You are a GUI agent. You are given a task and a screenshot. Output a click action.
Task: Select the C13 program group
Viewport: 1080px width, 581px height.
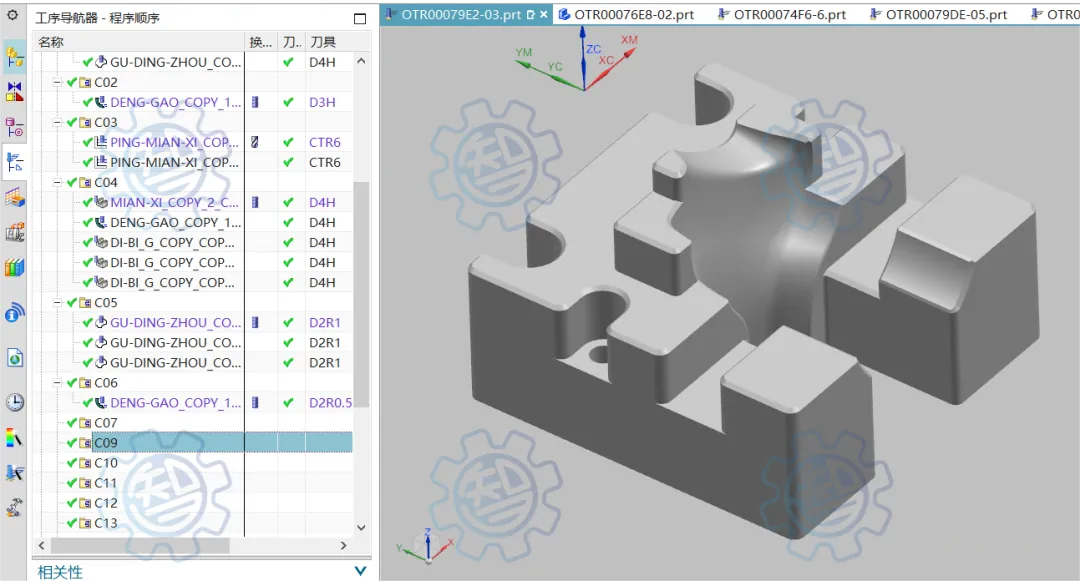coord(105,522)
